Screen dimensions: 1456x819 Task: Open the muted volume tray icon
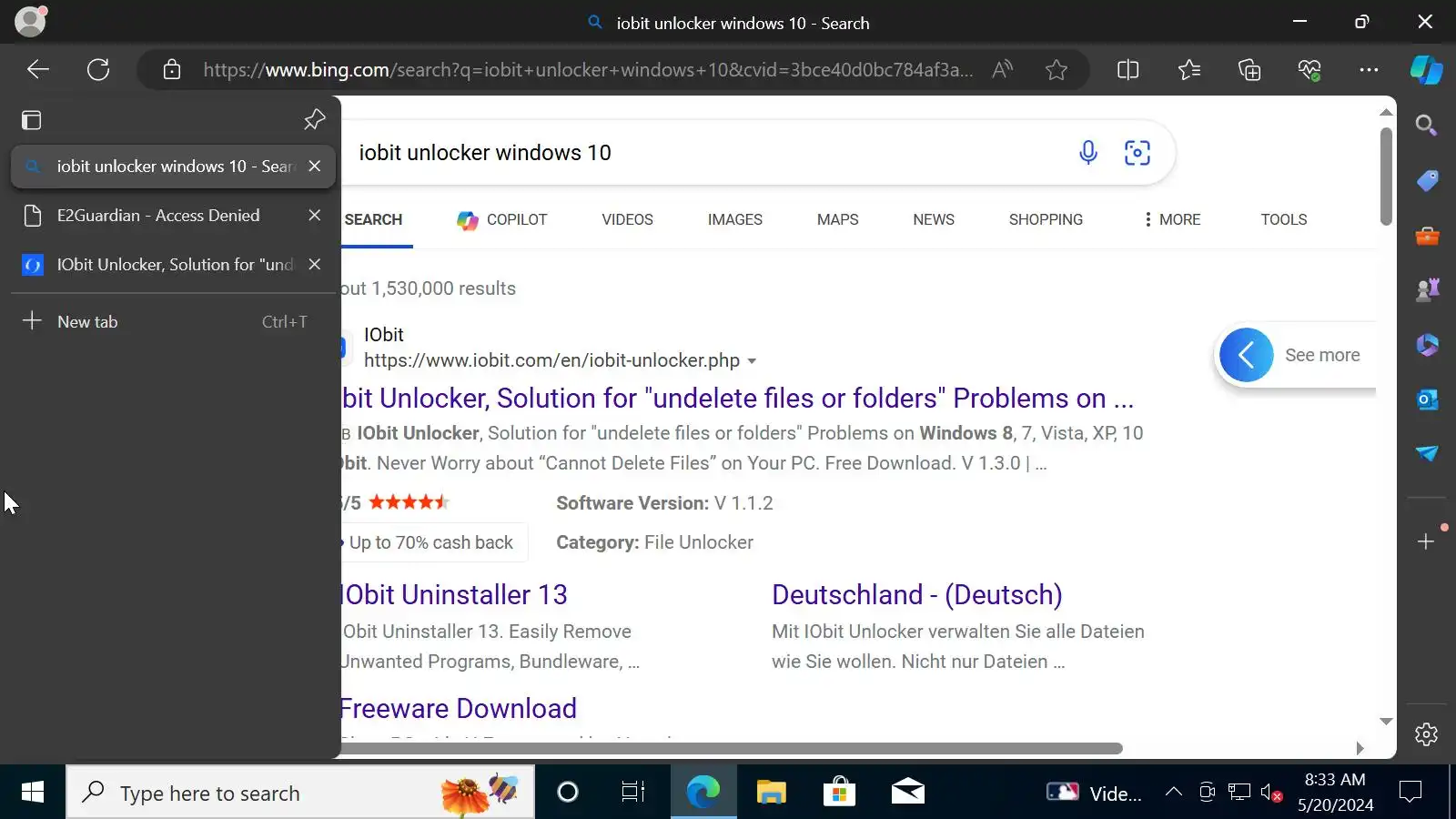click(1271, 793)
